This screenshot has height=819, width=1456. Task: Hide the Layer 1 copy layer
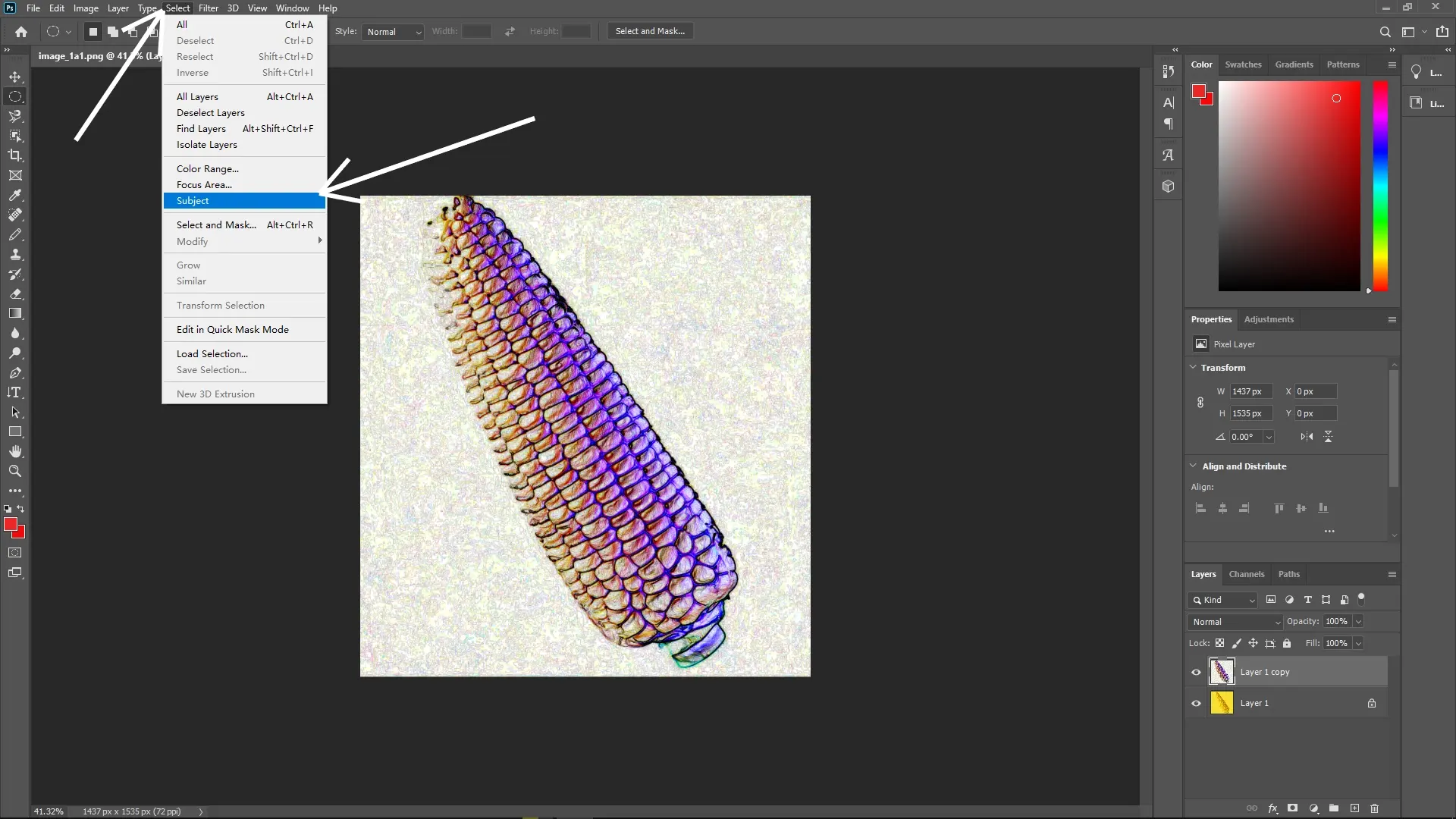click(x=1195, y=672)
